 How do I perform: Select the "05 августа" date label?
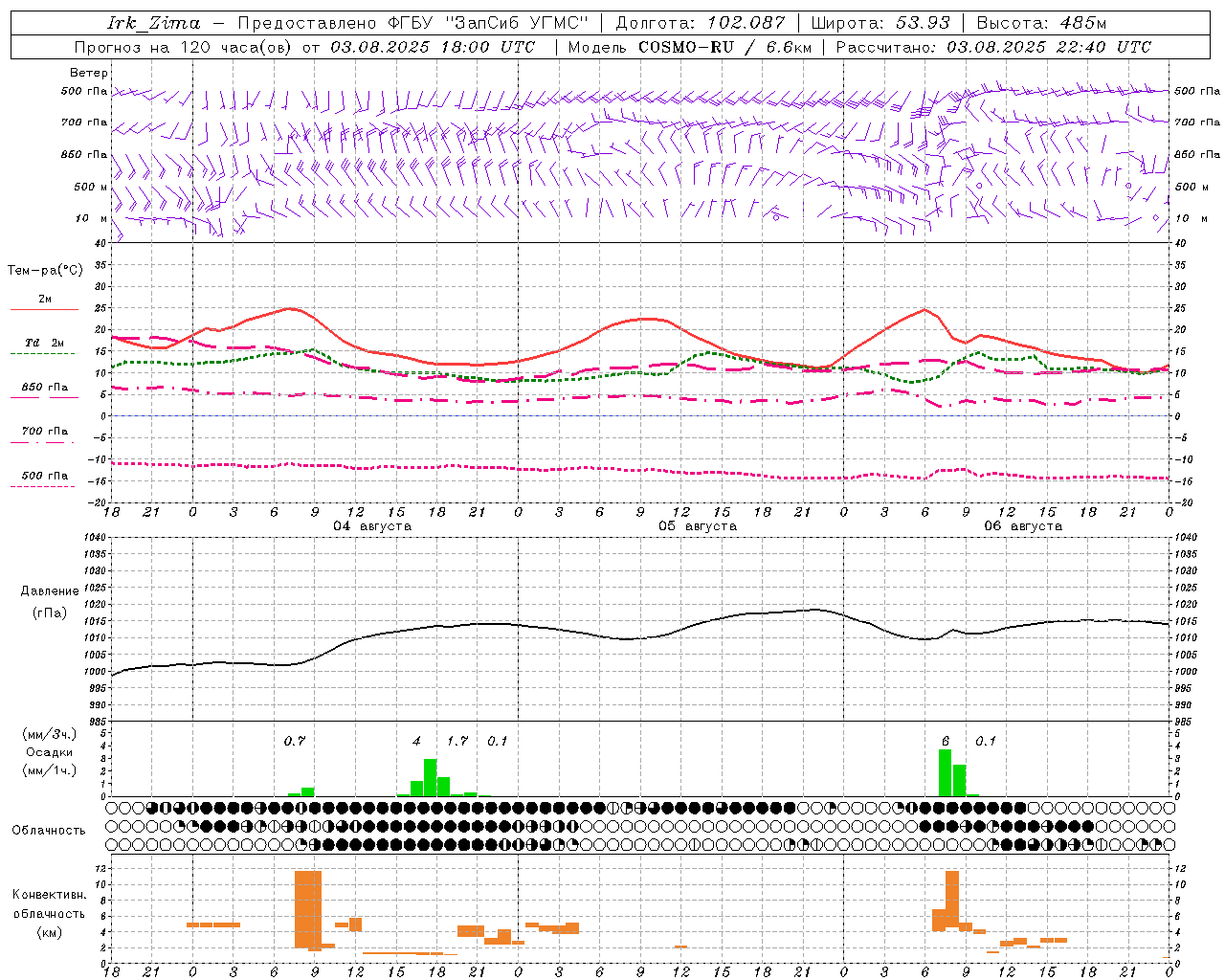click(698, 526)
